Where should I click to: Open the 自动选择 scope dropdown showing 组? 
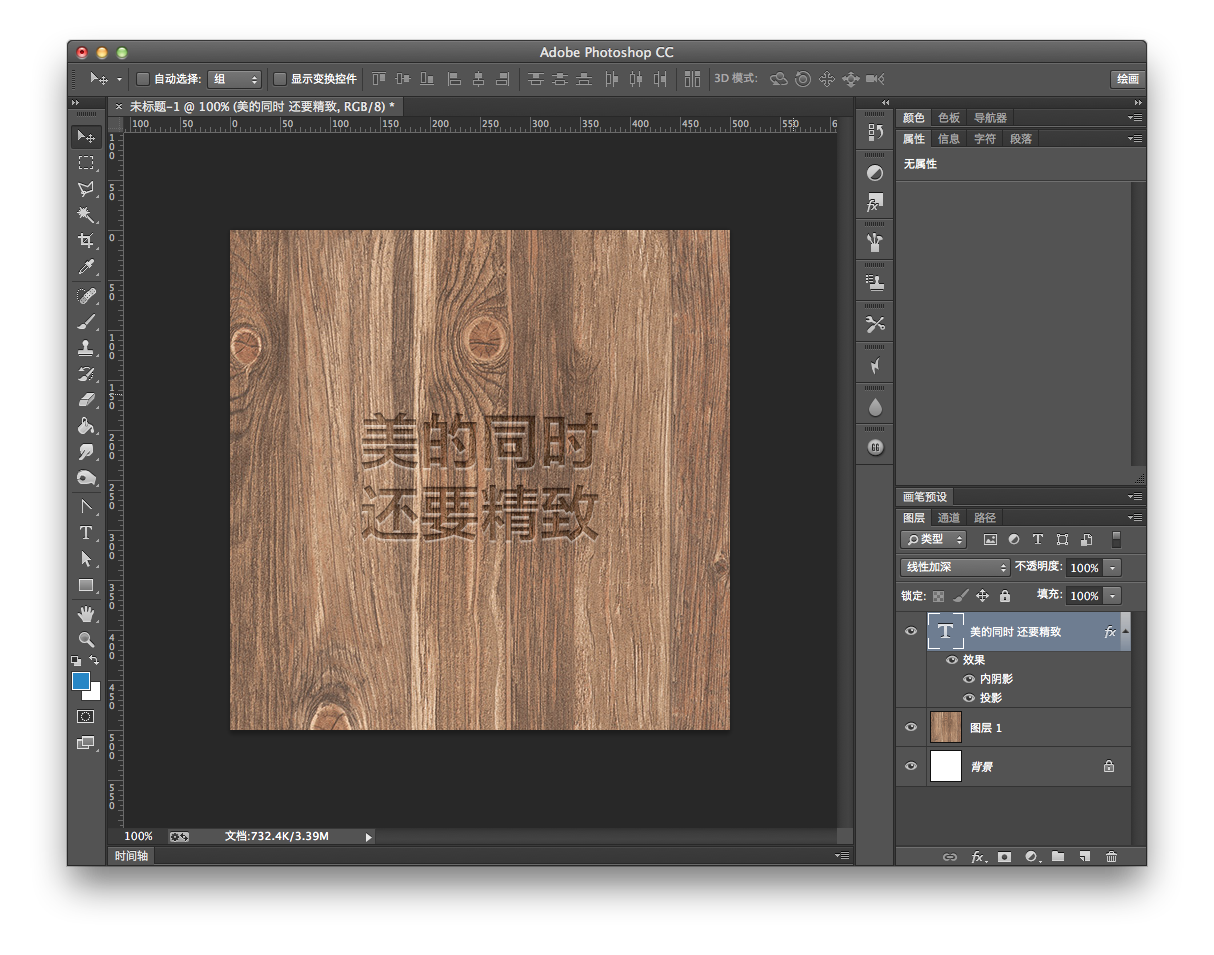[235, 78]
